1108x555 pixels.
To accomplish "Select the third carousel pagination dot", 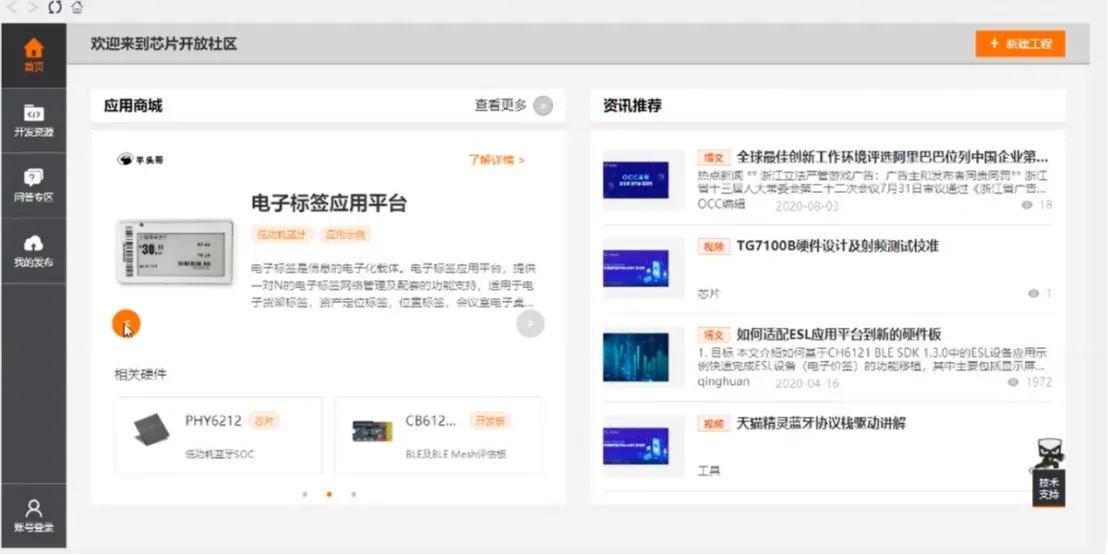I will click(353, 494).
